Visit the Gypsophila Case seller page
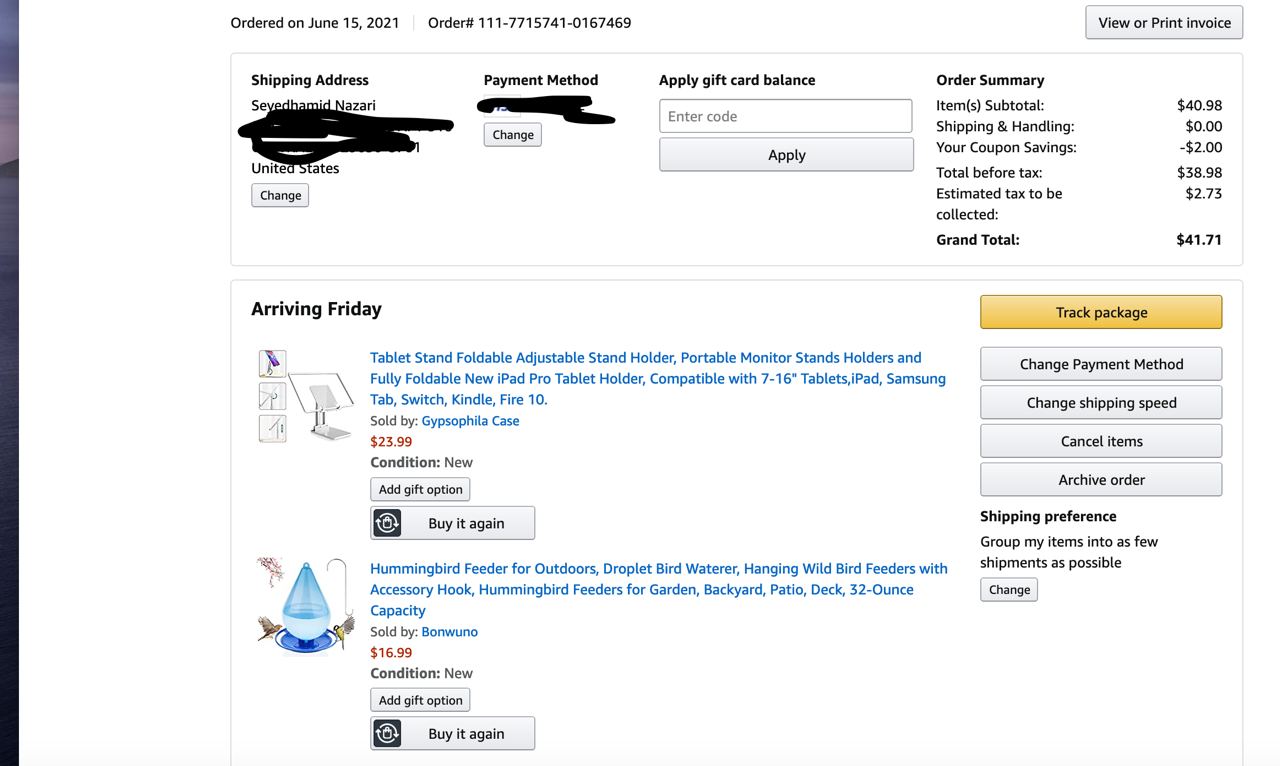Image resolution: width=1280 pixels, height=766 pixels. (x=470, y=421)
